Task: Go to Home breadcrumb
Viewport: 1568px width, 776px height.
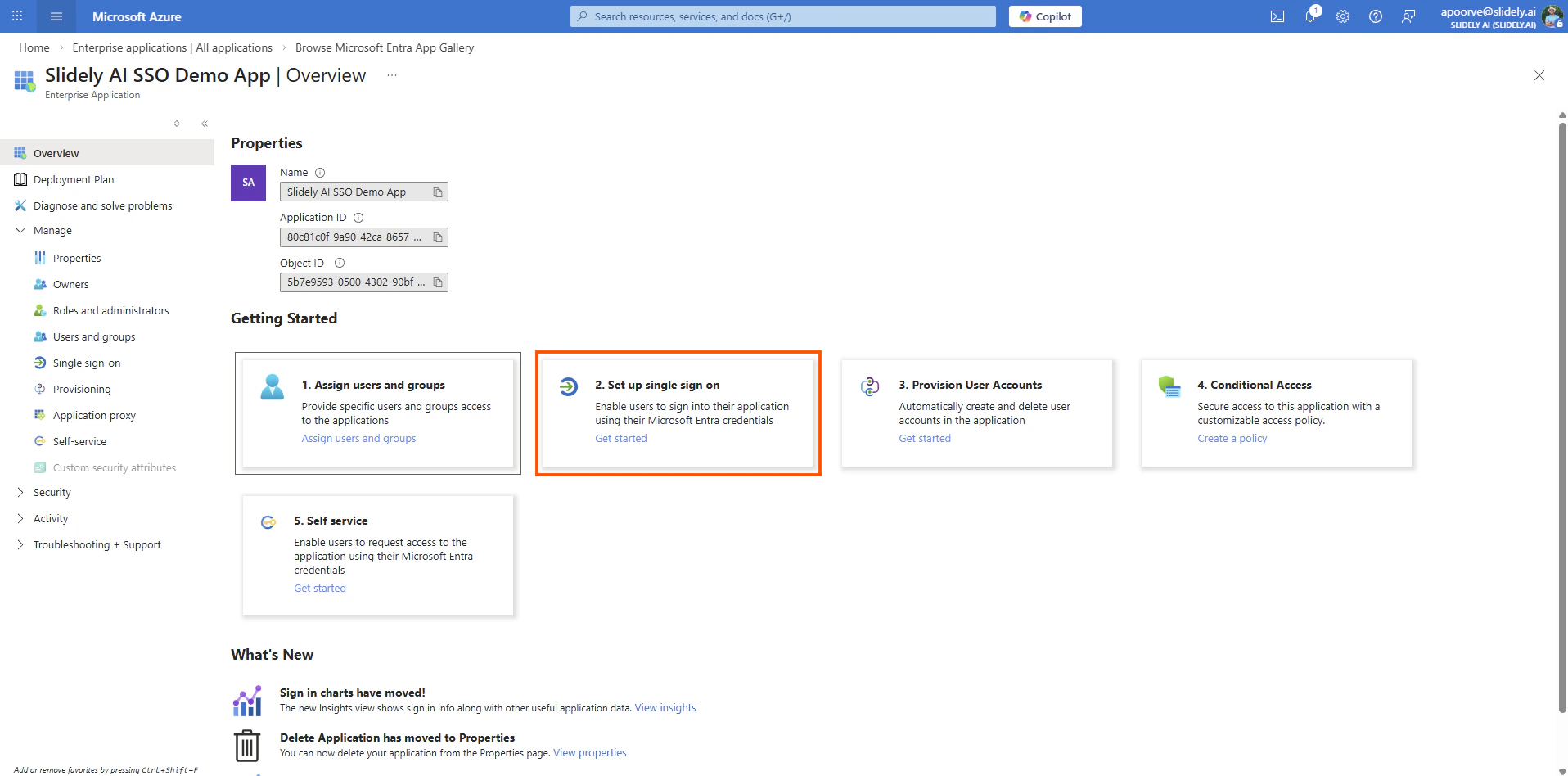Action: pos(34,47)
